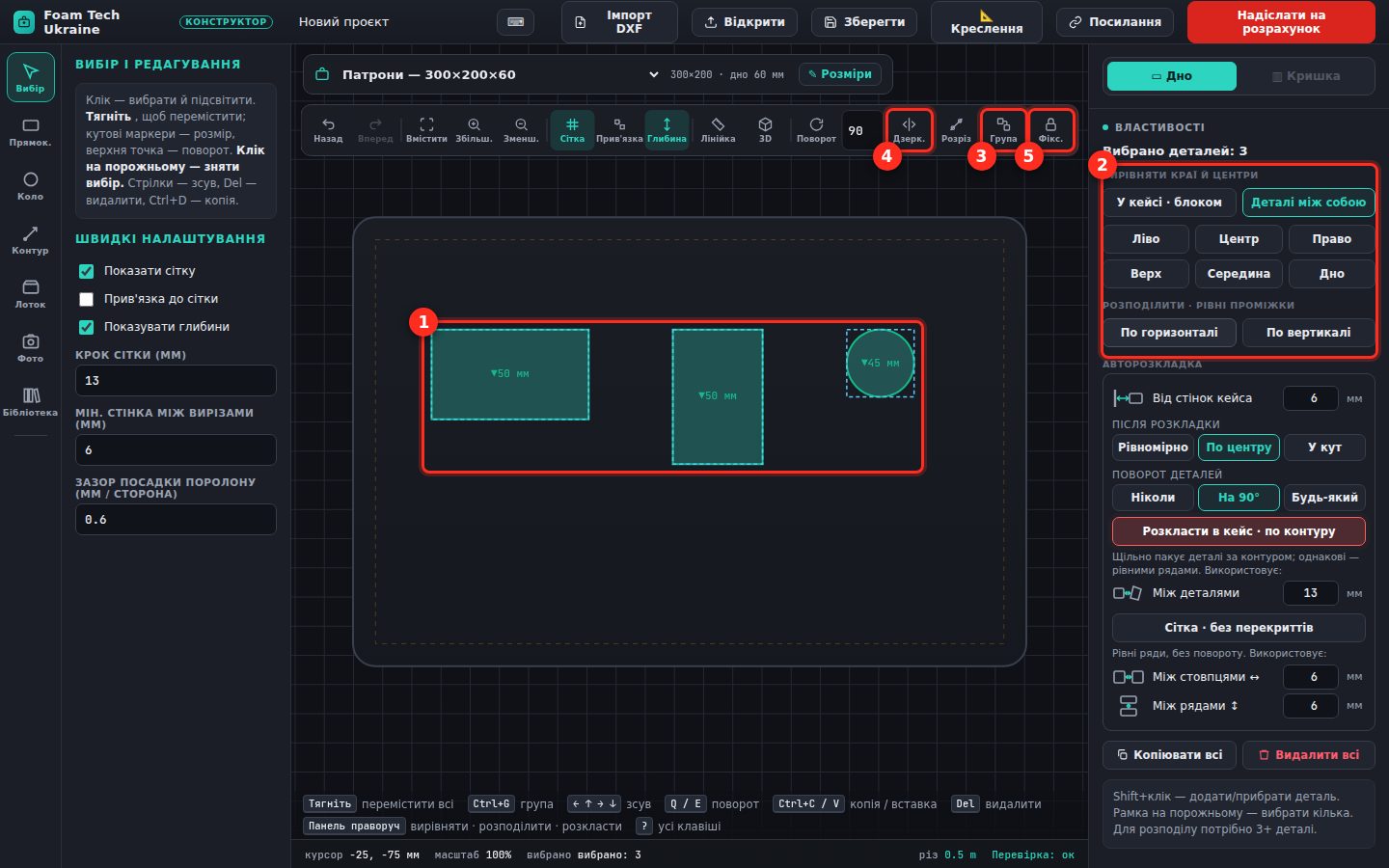Select the Деталі між собою mode
This screenshot has width=1389, height=868.
[1308, 203]
